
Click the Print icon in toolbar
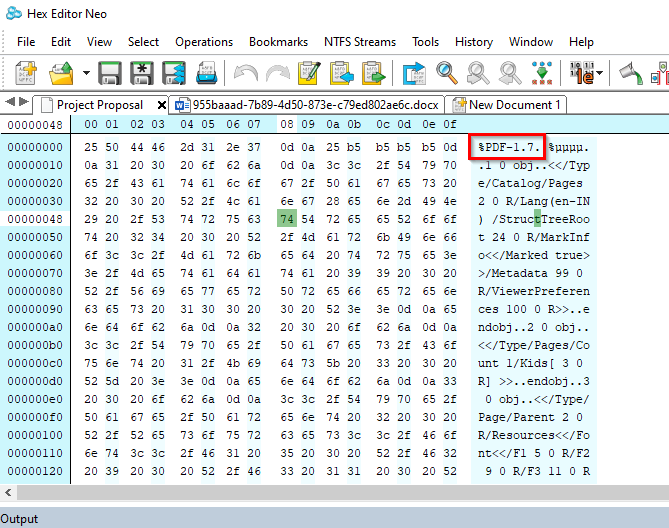207,73
